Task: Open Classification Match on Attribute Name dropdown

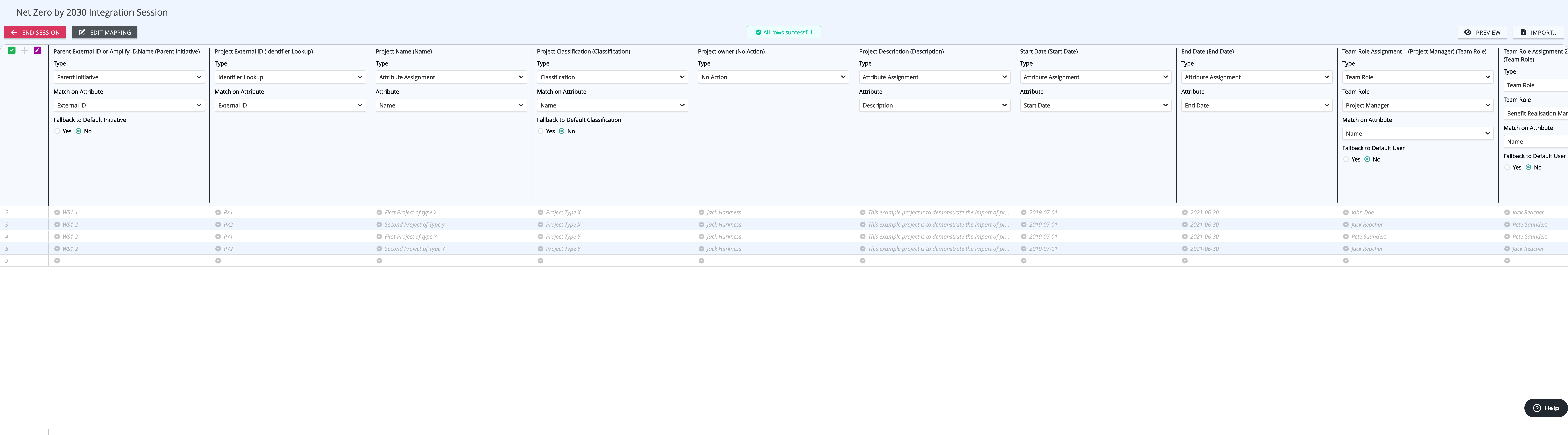Action: tap(612, 105)
